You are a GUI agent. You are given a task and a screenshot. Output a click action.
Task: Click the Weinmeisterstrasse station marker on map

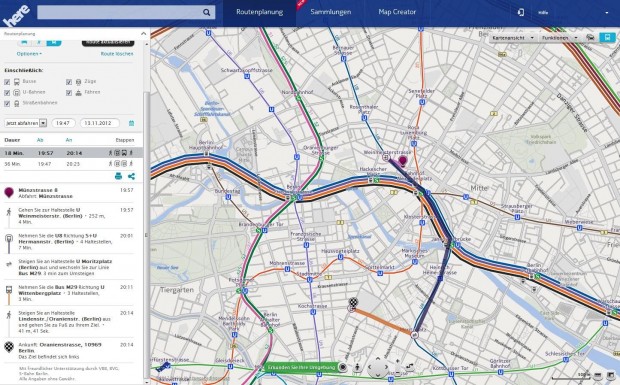pyautogui.click(x=386, y=158)
